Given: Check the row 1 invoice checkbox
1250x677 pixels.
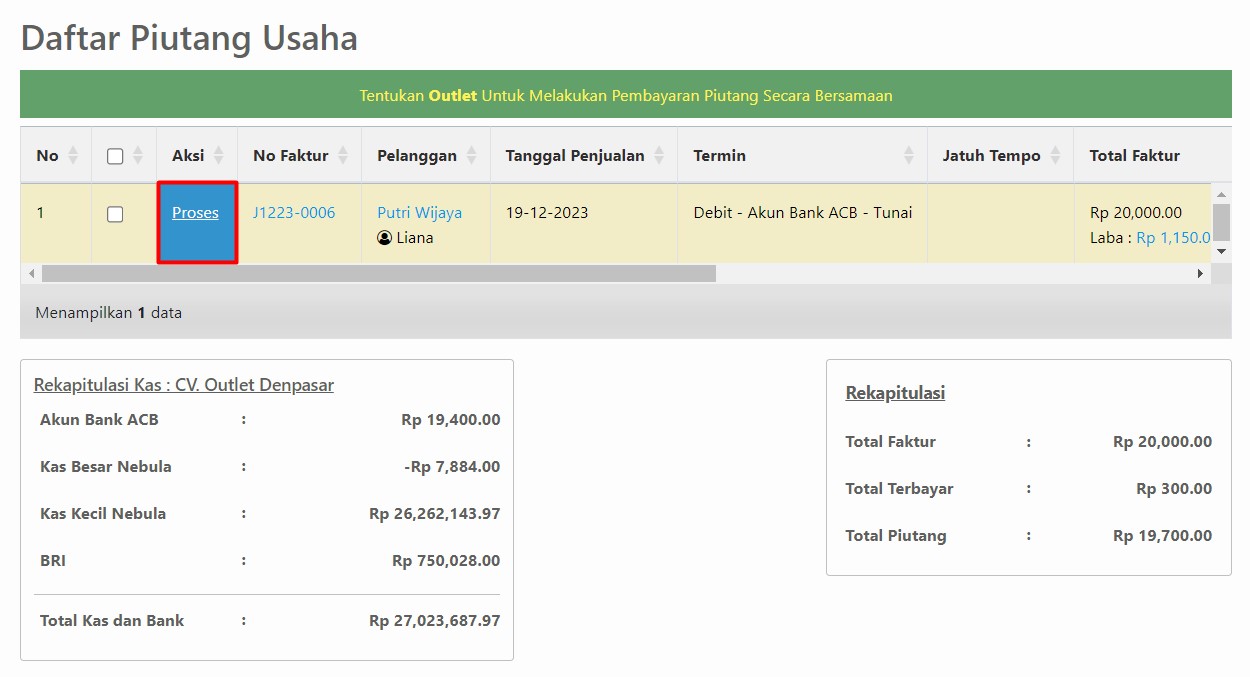Looking at the screenshot, I should (x=115, y=214).
